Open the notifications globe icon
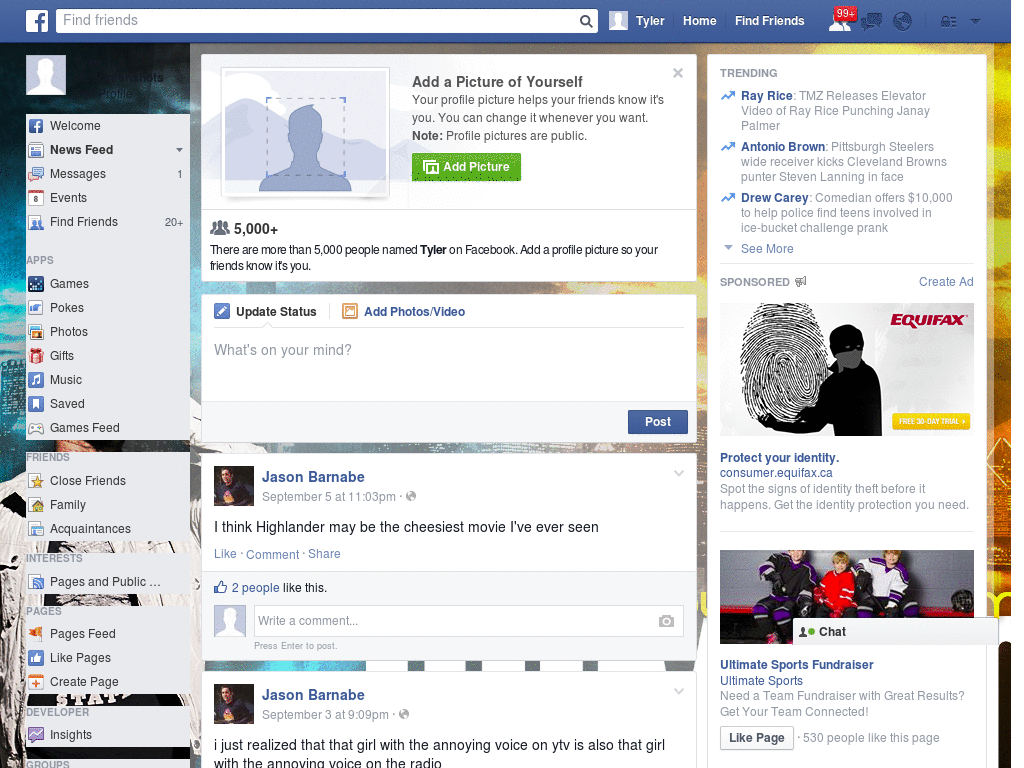 pyautogui.click(x=903, y=22)
